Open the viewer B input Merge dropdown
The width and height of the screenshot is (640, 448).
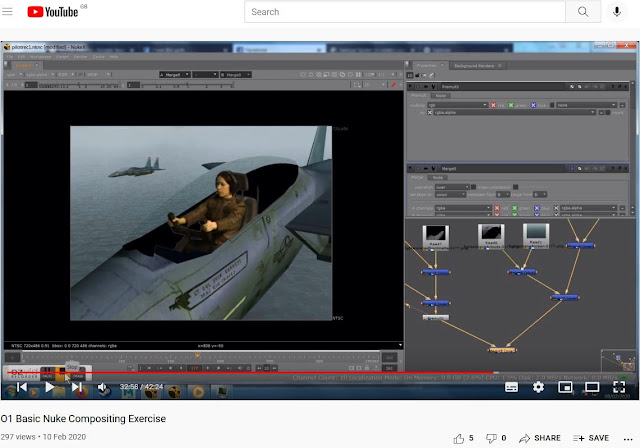click(236, 75)
